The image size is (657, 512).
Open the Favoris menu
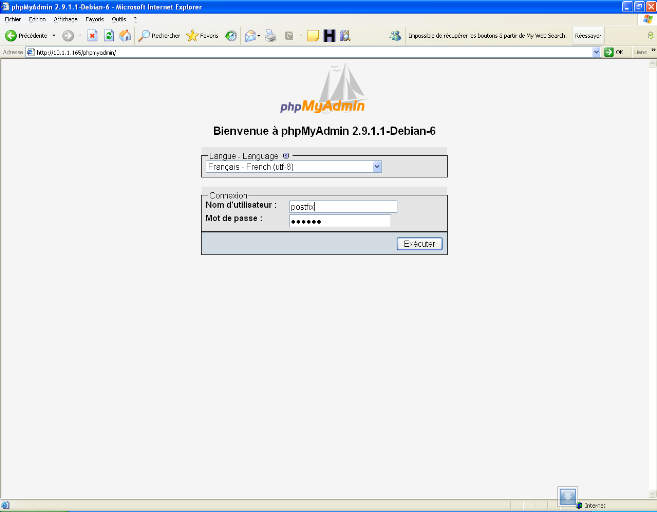95,19
